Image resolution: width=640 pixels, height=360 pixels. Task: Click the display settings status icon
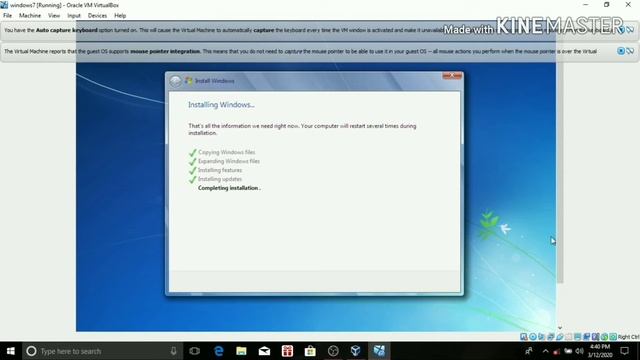(578, 337)
